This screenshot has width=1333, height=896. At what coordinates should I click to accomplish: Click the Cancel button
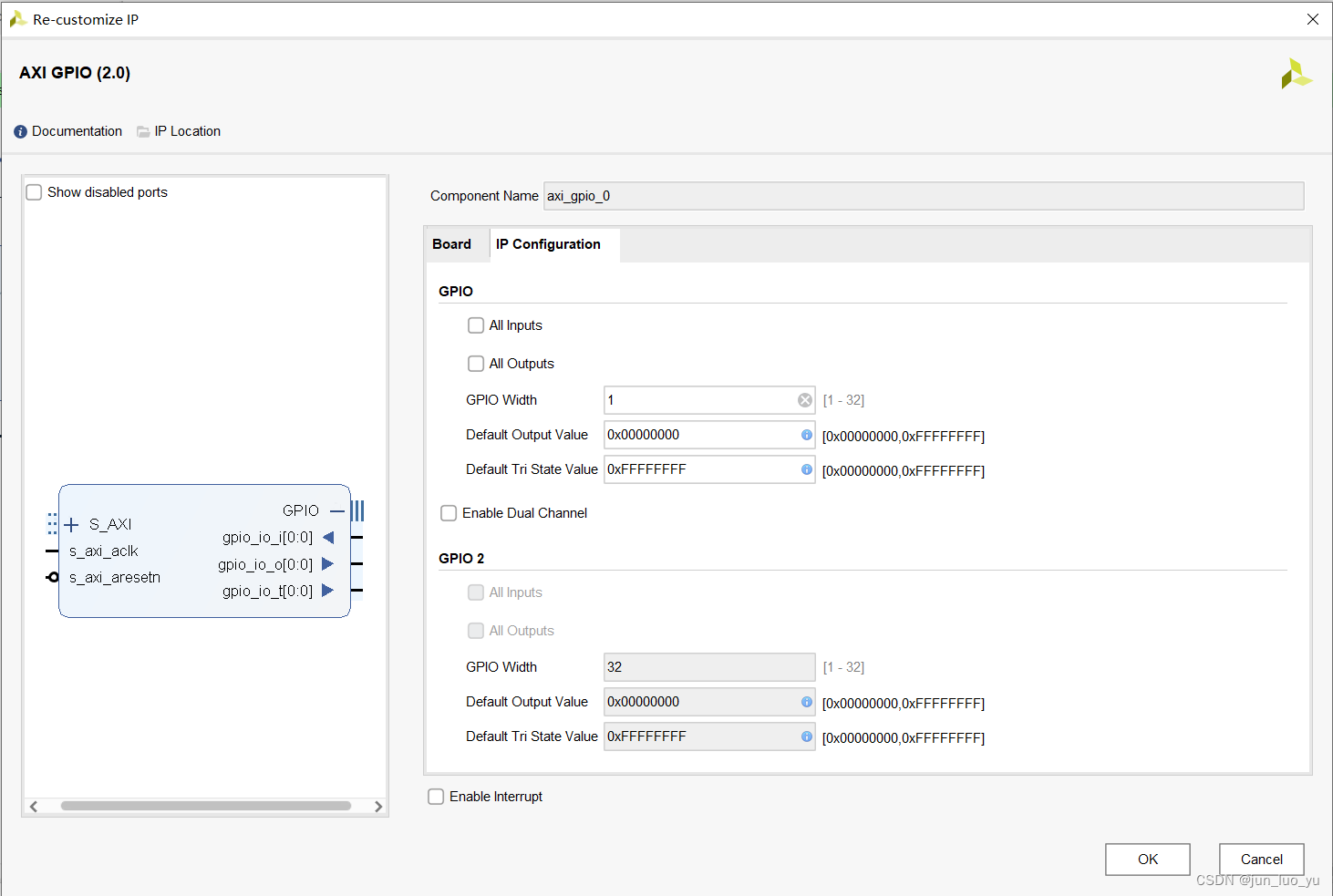coord(1262,860)
